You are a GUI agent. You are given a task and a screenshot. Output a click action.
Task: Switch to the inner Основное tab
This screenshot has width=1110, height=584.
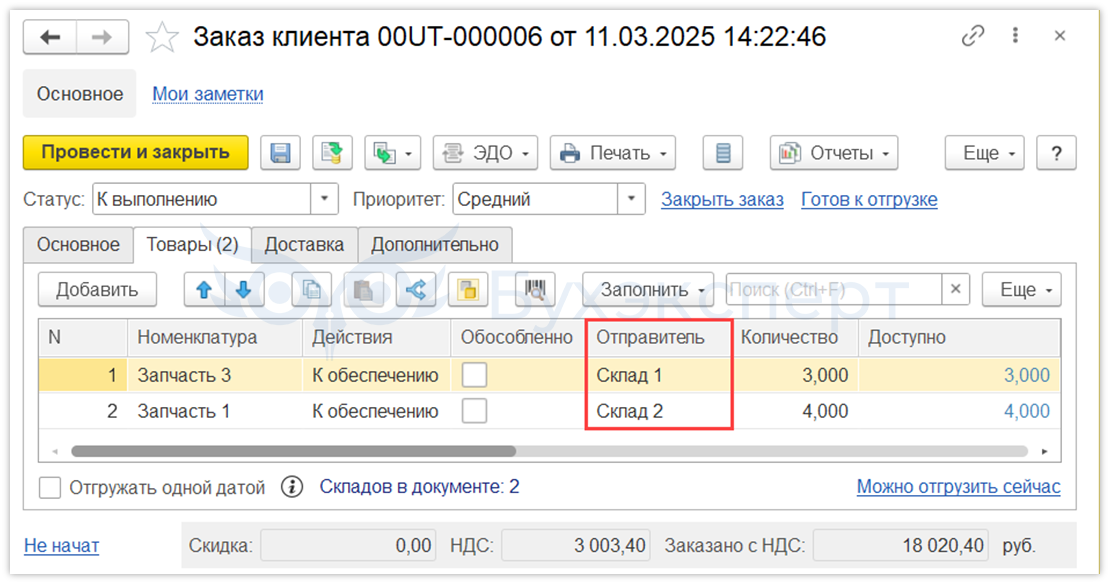(x=78, y=245)
